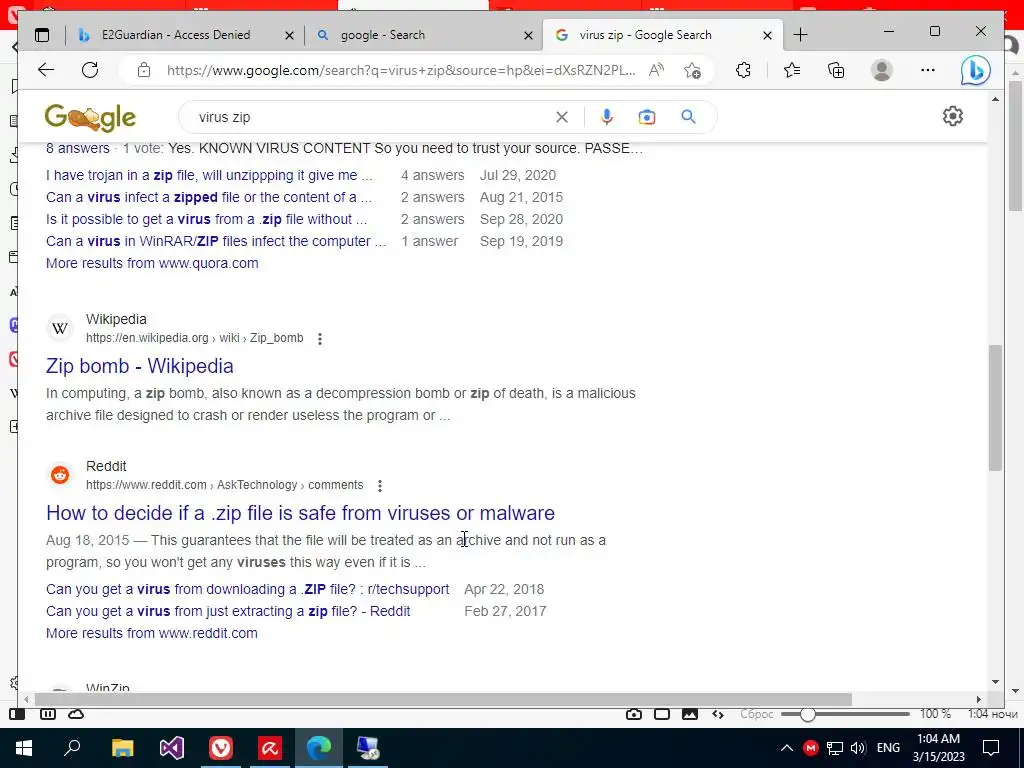Open 'Can you get a virus from just extracting' link
Screen dimensions: 1024x768
pos(228,611)
